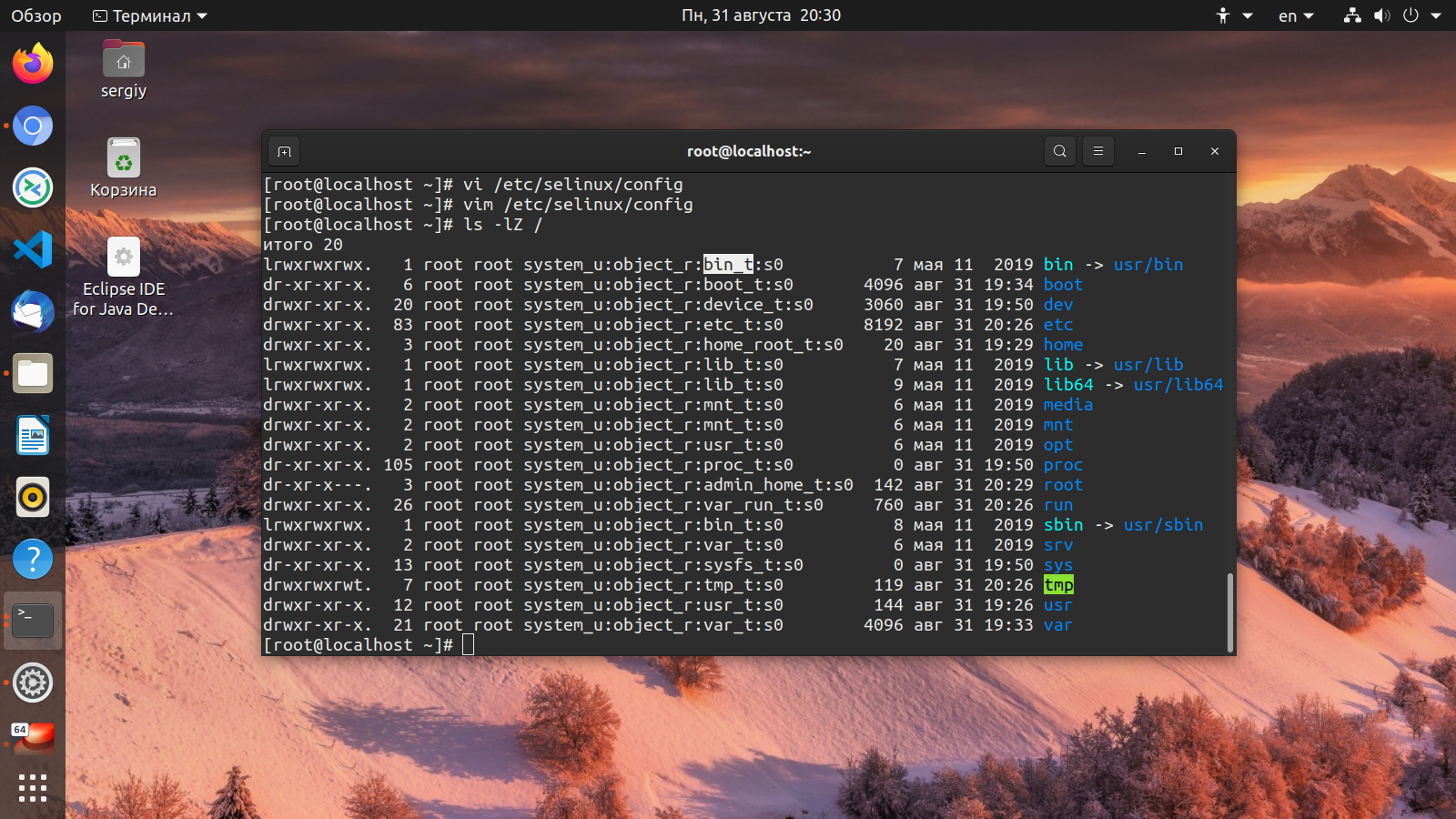Open Rhythmbox music player
The height and width of the screenshot is (819, 1456).
pyautogui.click(x=33, y=497)
